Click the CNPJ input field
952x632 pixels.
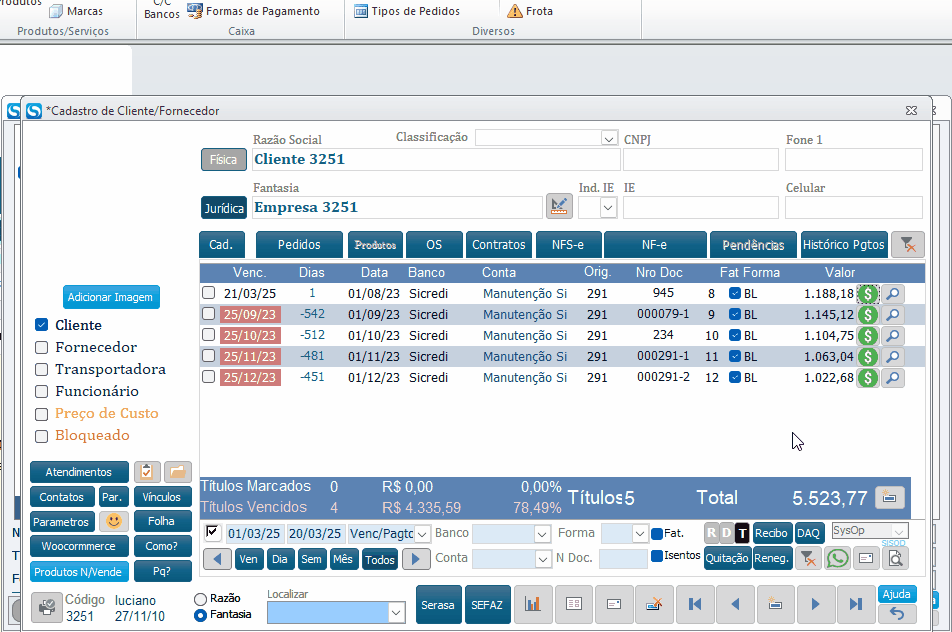click(x=701, y=159)
